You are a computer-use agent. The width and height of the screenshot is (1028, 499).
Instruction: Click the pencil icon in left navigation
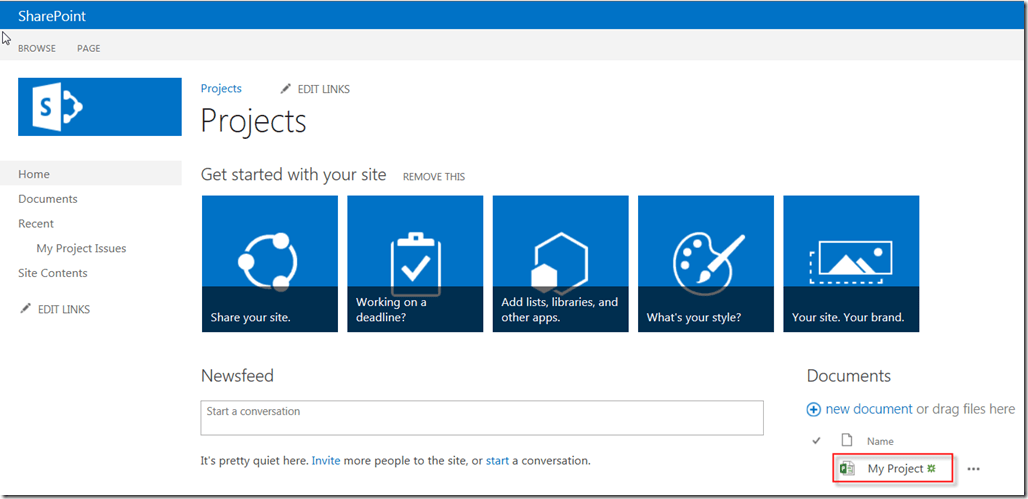(x=26, y=309)
